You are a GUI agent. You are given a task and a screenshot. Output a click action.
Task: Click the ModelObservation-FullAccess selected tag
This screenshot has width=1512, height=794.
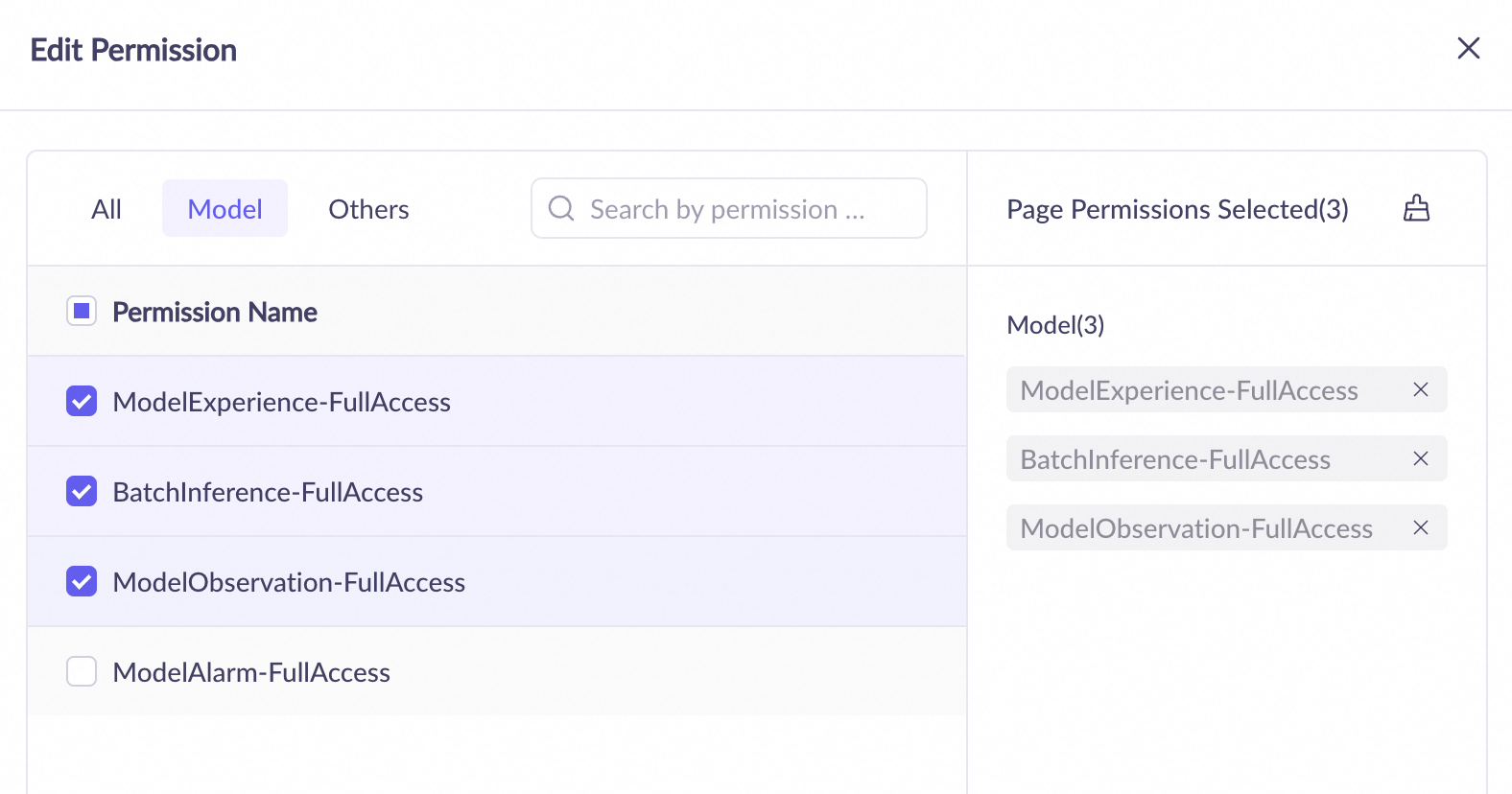click(x=1195, y=528)
